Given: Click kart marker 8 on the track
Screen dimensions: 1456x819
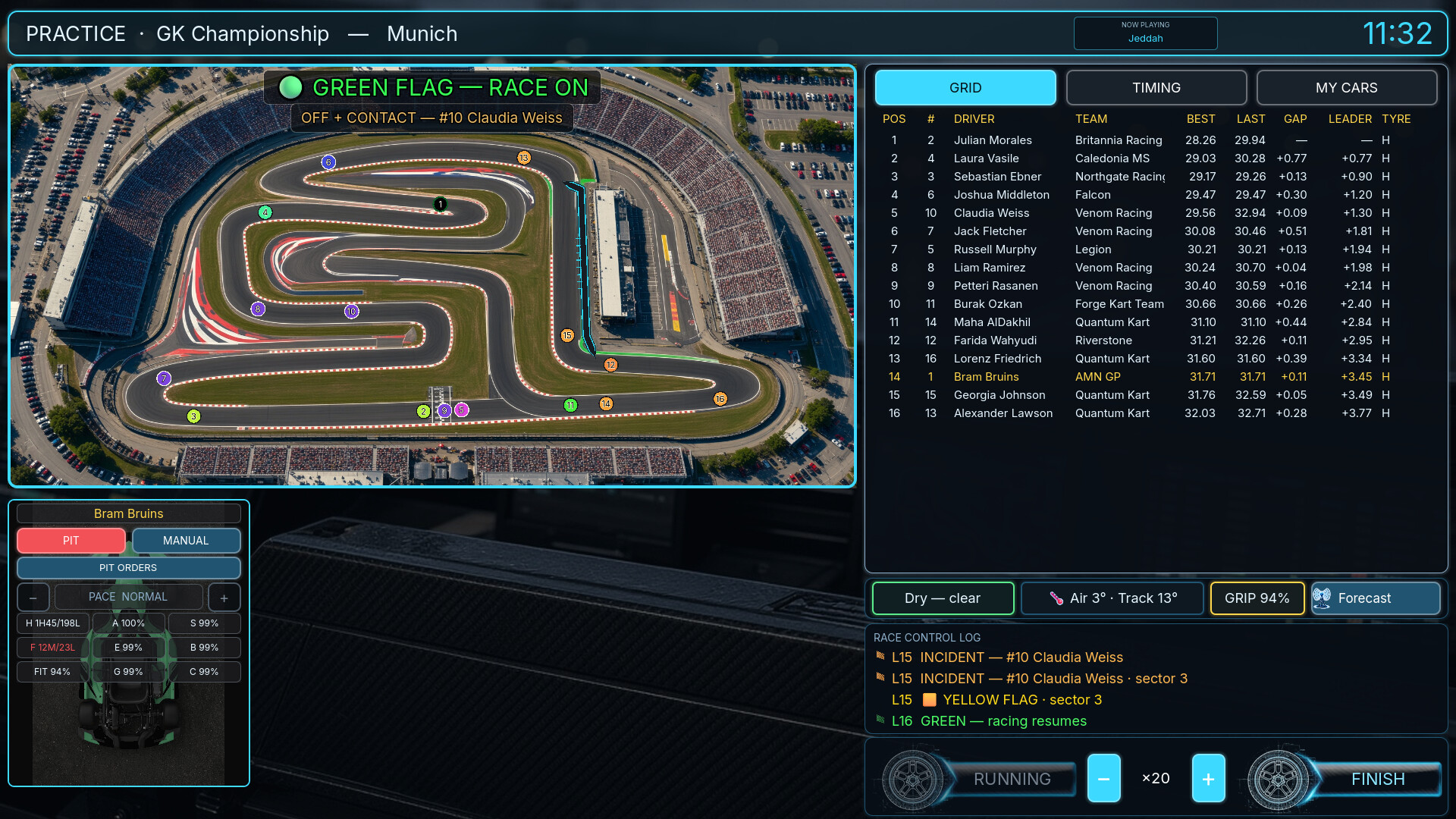Looking at the screenshot, I should (x=258, y=309).
